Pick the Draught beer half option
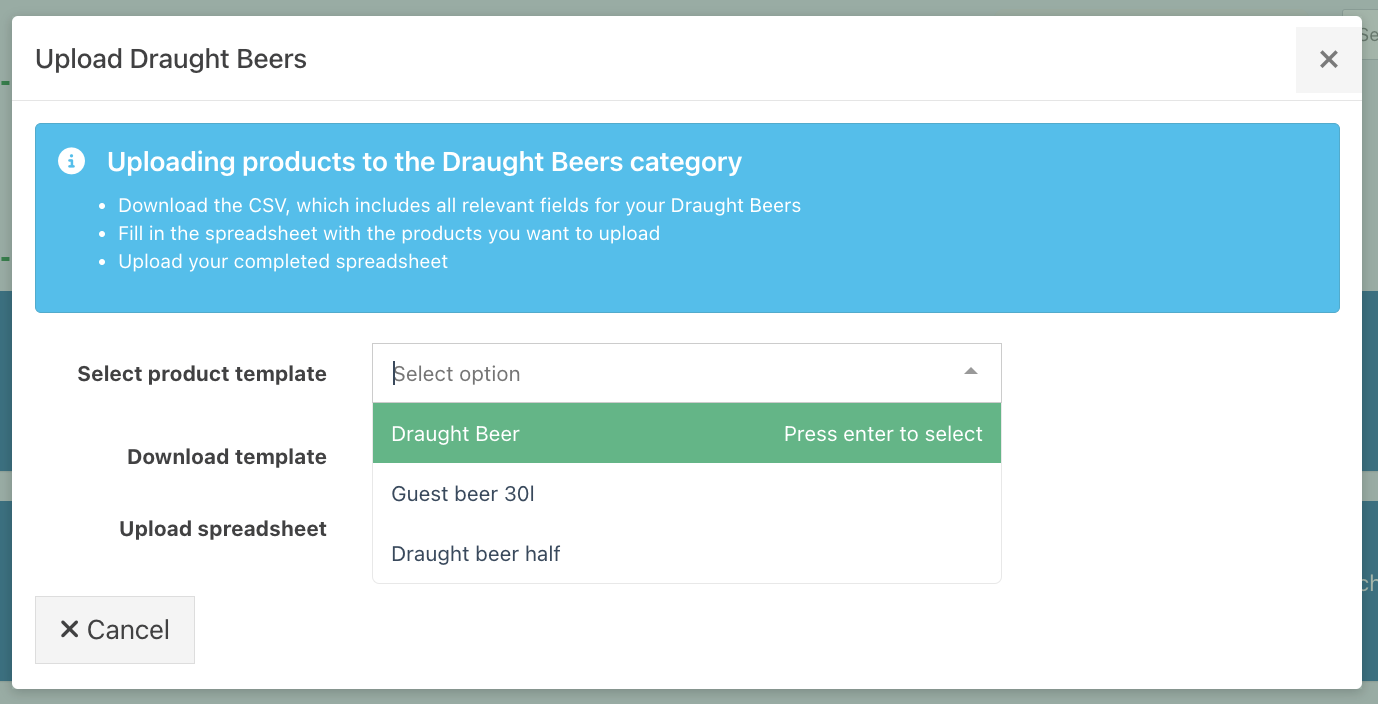Screen dimensions: 1378x704 coord(476,554)
